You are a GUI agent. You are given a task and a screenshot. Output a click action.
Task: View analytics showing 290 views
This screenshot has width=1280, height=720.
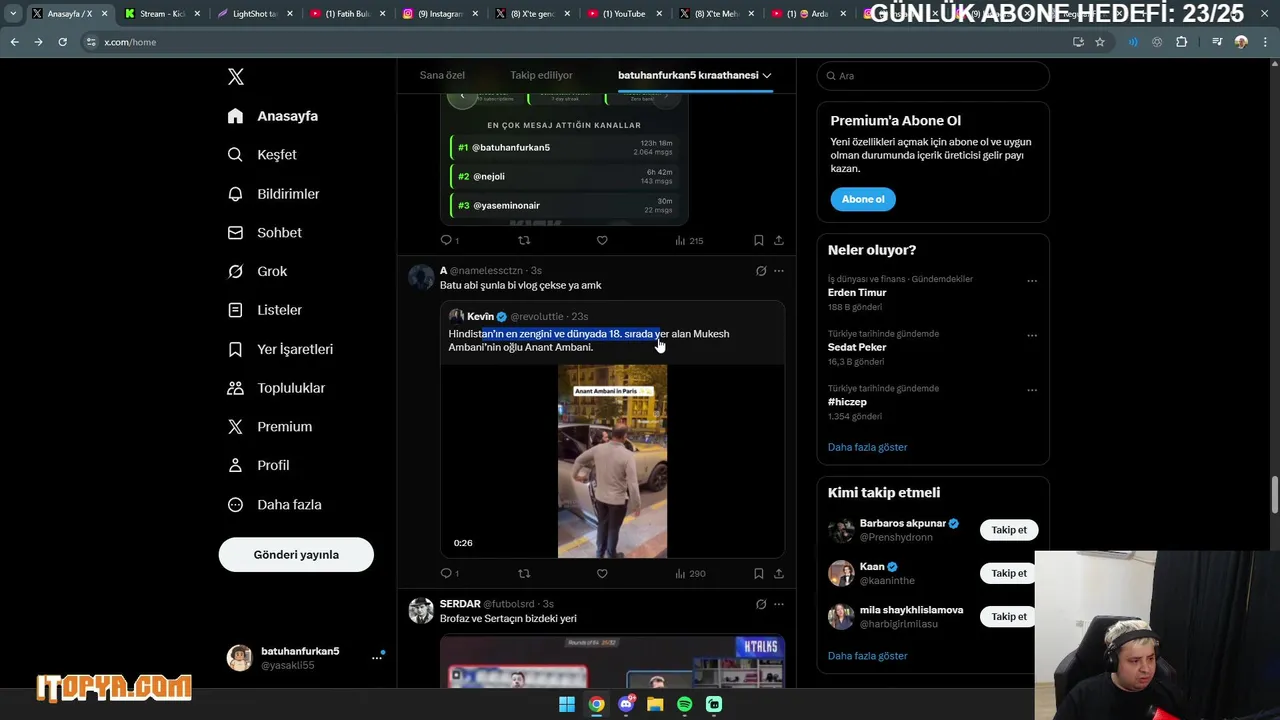[690, 574]
